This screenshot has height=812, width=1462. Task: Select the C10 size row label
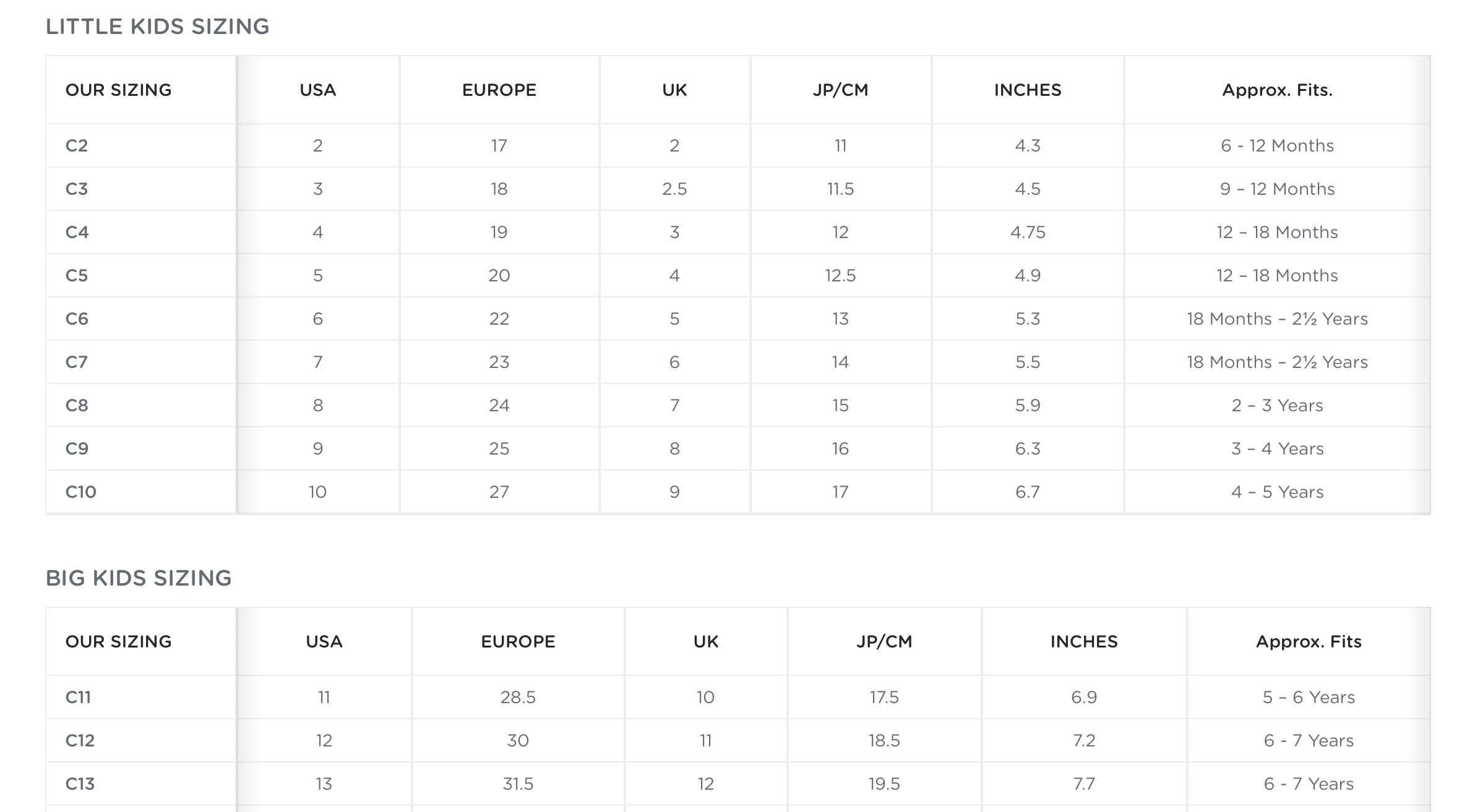pyautogui.click(x=81, y=492)
